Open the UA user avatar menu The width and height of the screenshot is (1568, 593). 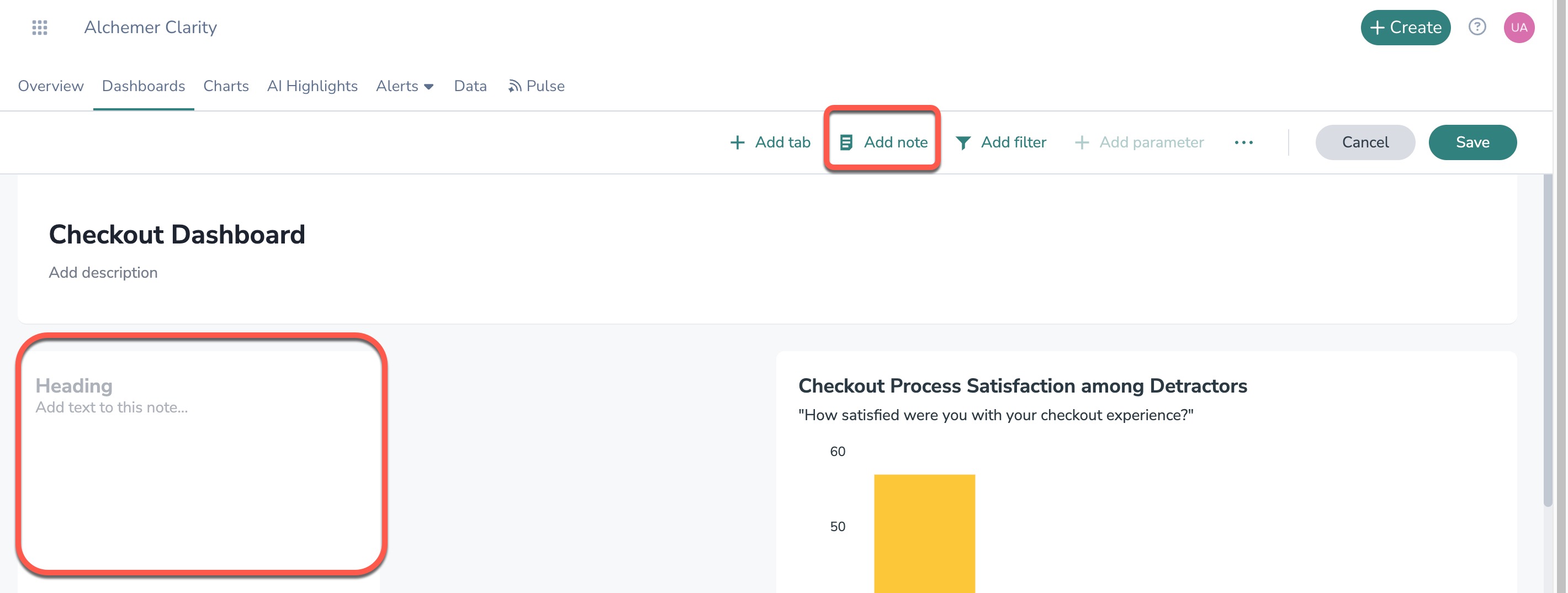point(1518,28)
